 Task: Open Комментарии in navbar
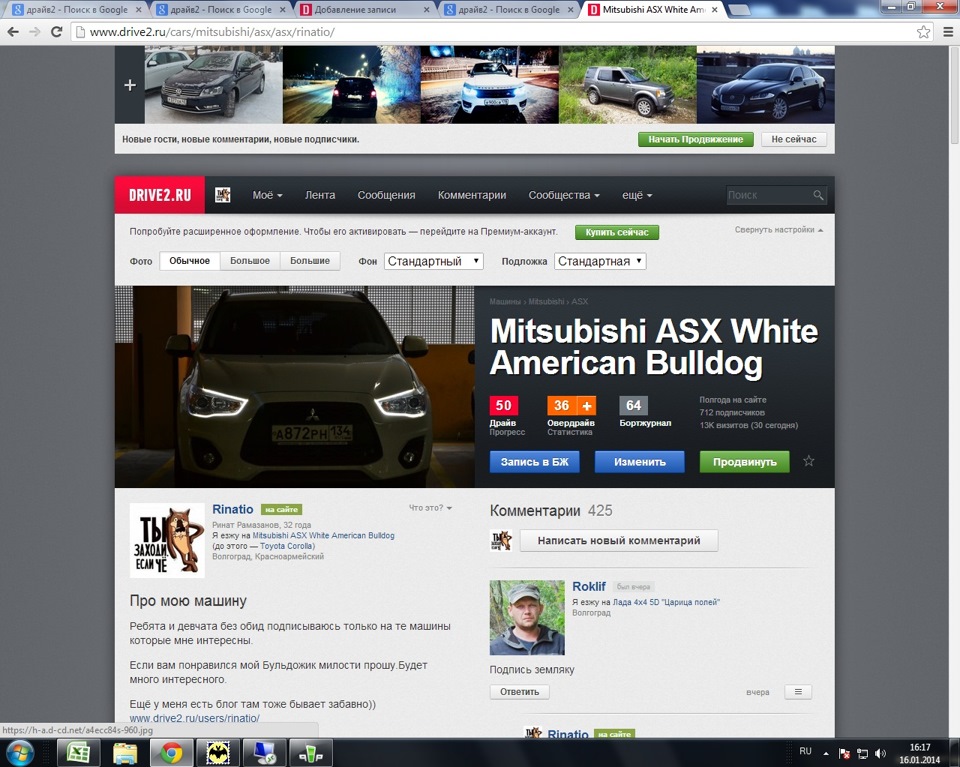point(472,195)
